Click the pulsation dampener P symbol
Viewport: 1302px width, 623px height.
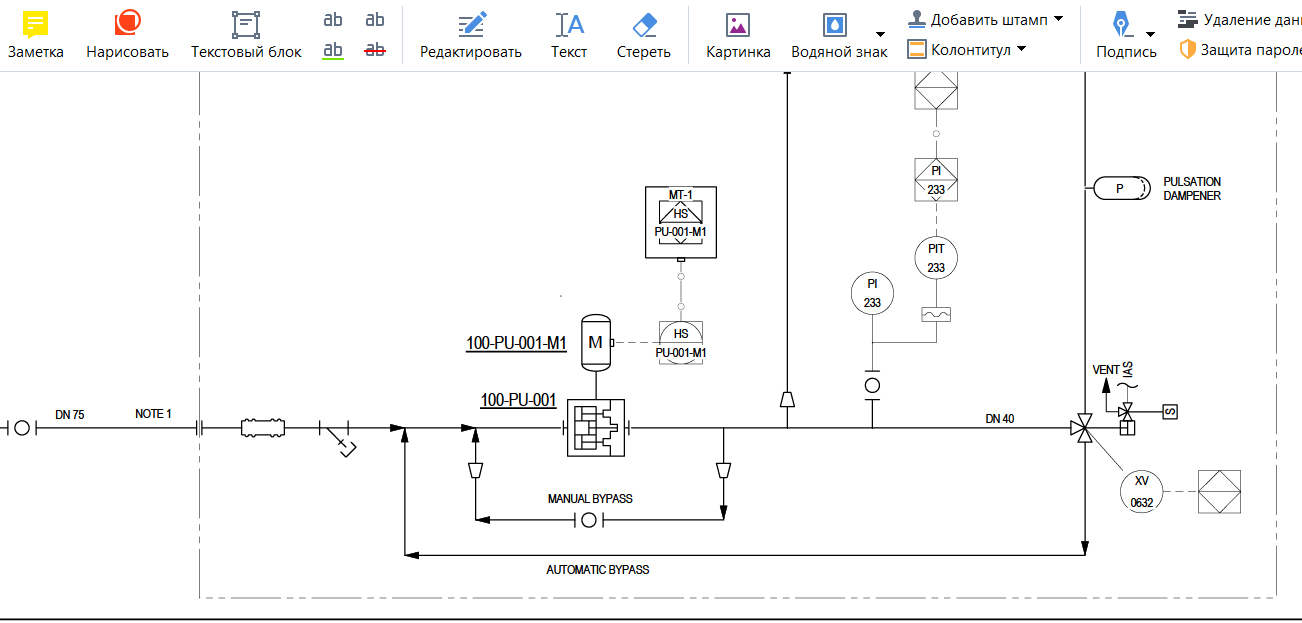(1120, 188)
